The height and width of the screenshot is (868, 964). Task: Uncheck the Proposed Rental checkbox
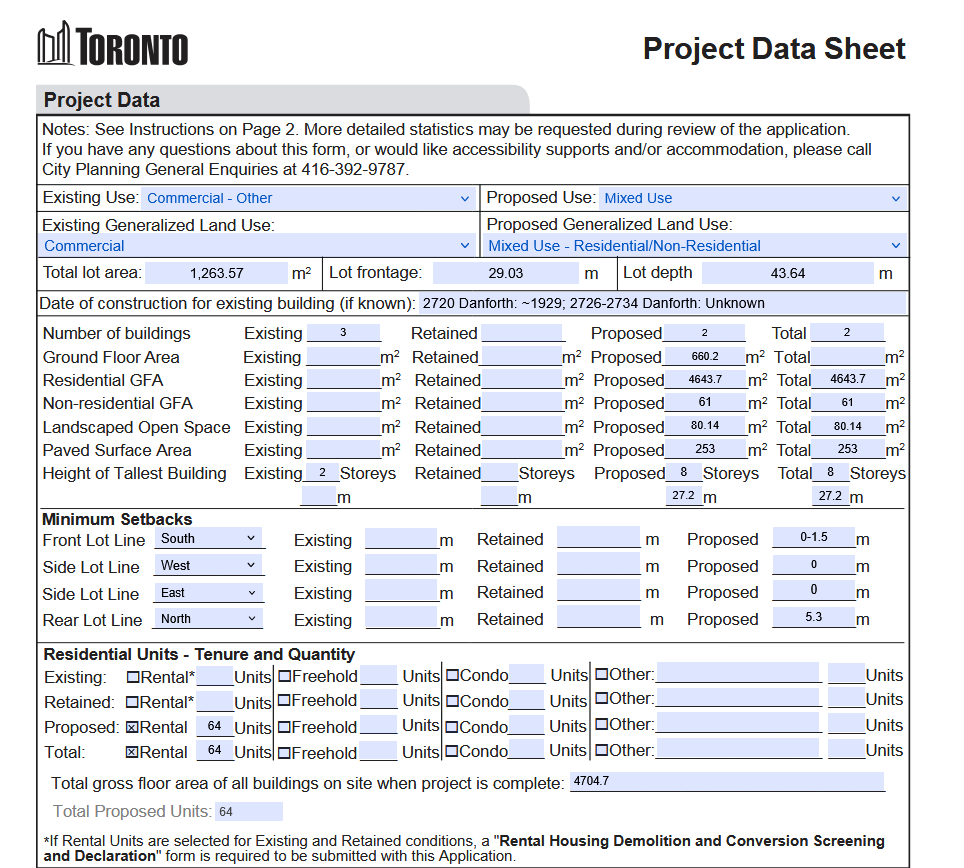click(x=133, y=728)
